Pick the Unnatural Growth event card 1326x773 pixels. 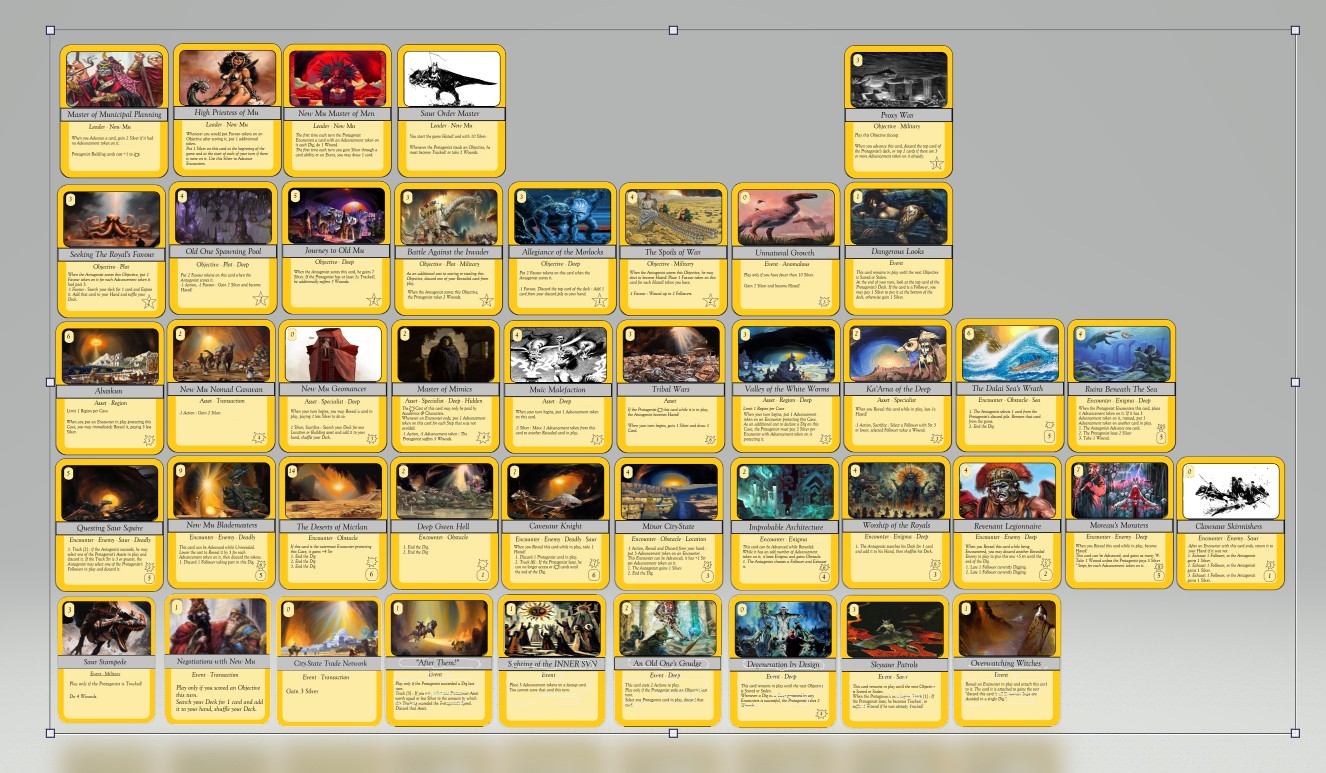pos(786,250)
